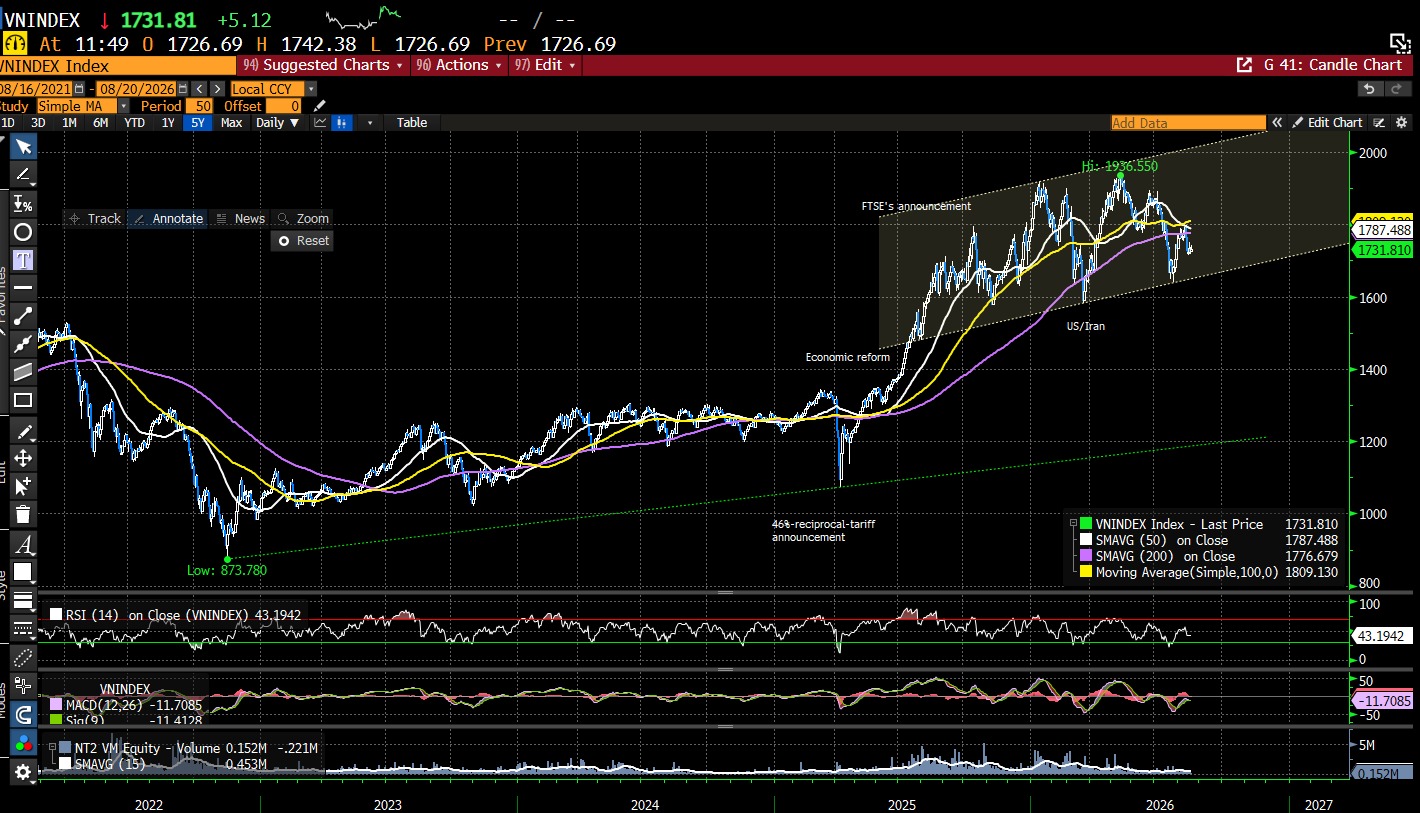Open the dashed line style option

[22, 630]
